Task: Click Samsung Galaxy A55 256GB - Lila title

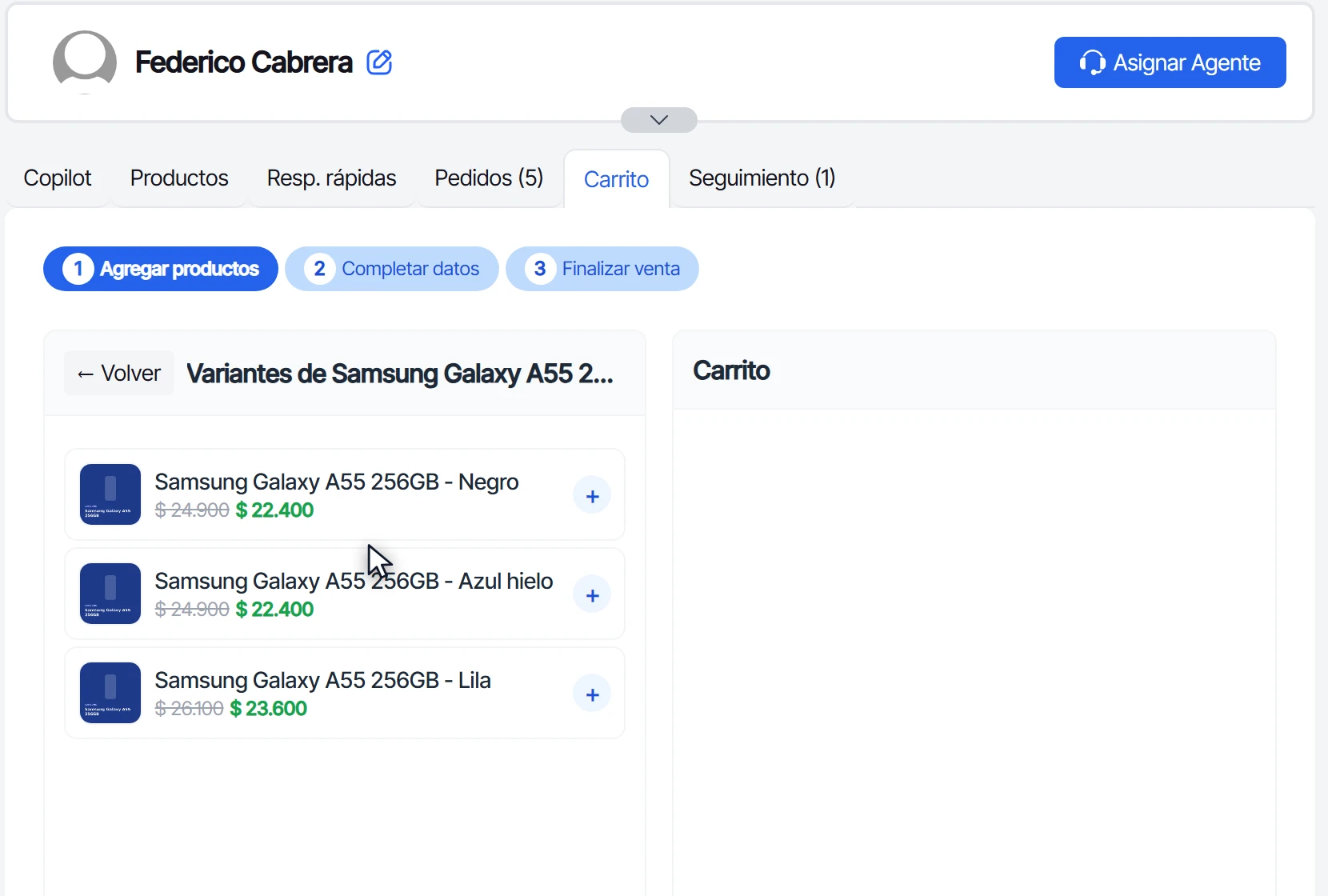Action: click(x=322, y=680)
